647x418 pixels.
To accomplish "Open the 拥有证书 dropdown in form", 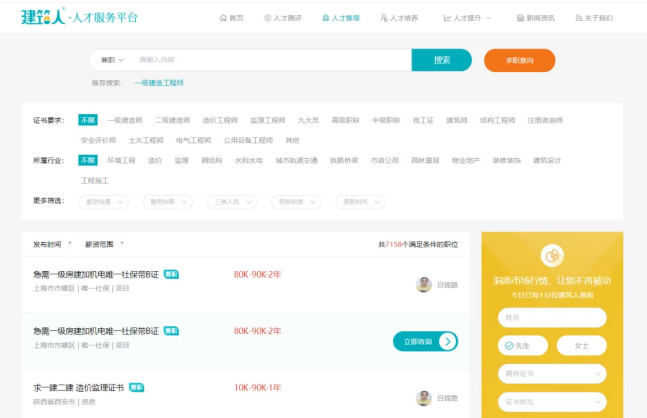I will click(552, 374).
